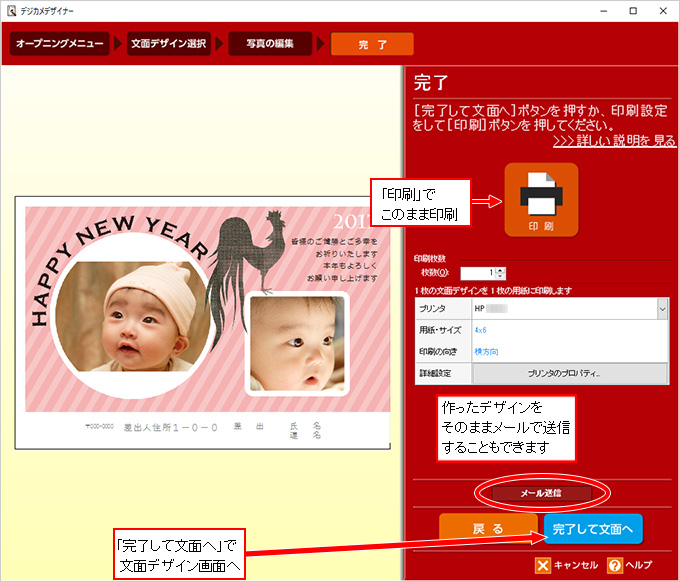Minimize the デジカメデザイナー window

pyautogui.click(x=603, y=11)
